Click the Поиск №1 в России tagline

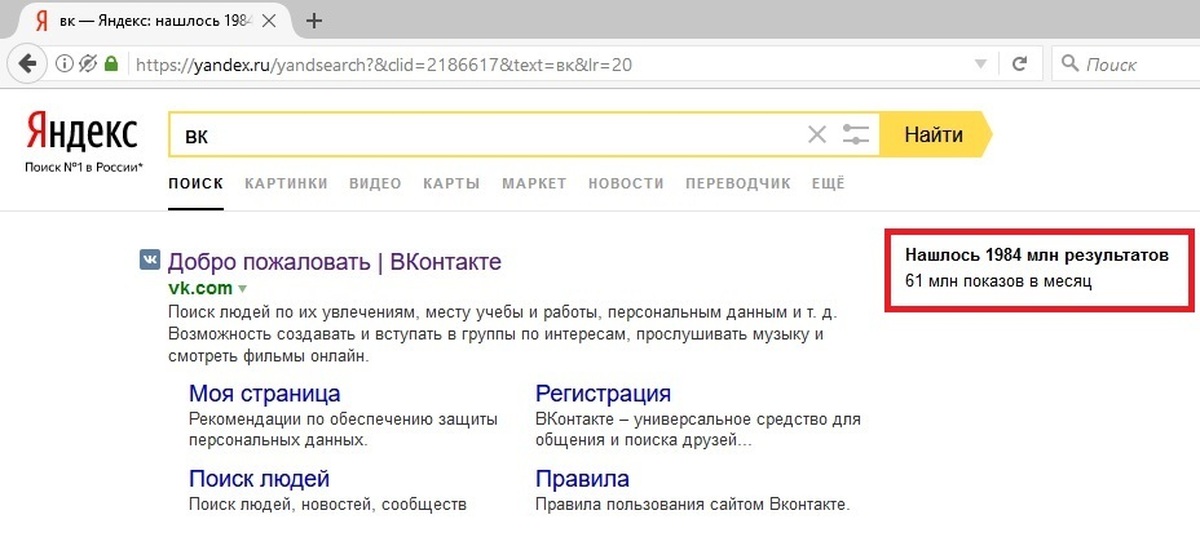[x=84, y=167]
